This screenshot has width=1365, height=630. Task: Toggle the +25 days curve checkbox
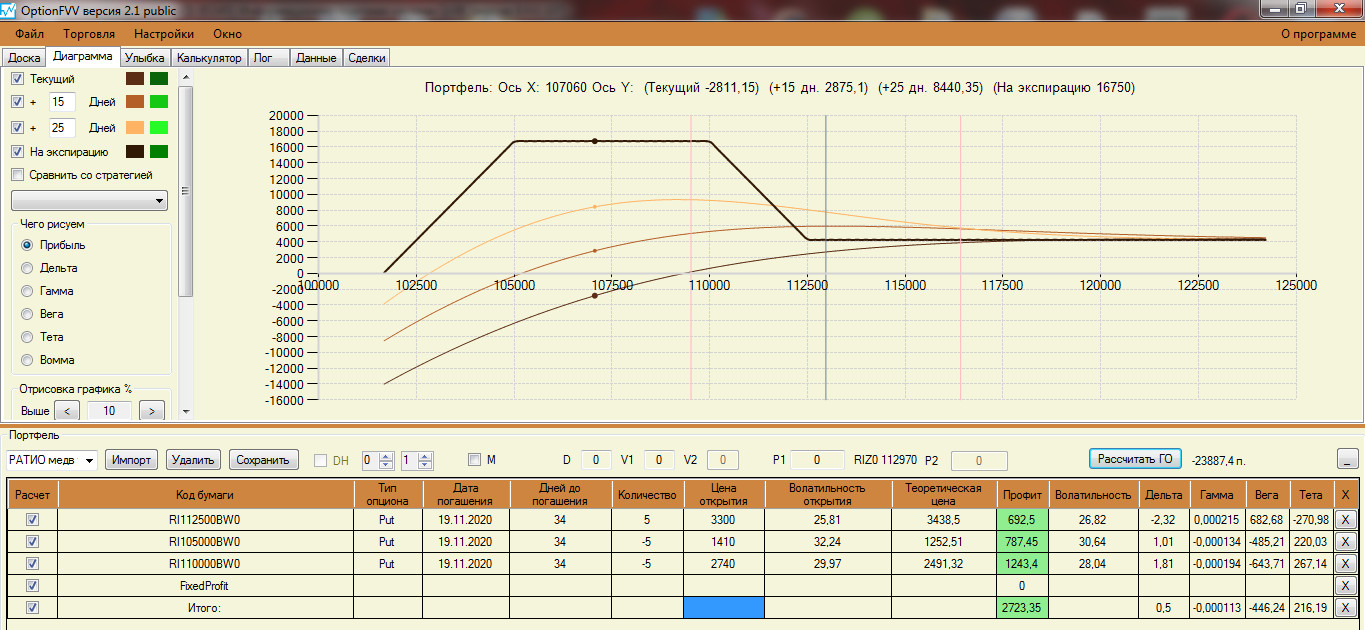17,128
